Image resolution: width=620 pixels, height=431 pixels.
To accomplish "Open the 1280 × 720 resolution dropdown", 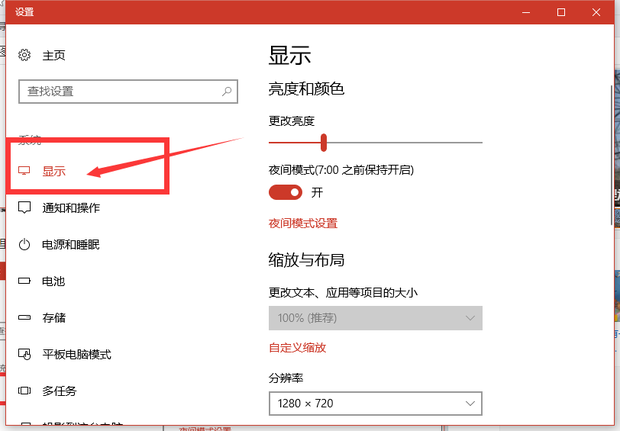I will coord(375,403).
